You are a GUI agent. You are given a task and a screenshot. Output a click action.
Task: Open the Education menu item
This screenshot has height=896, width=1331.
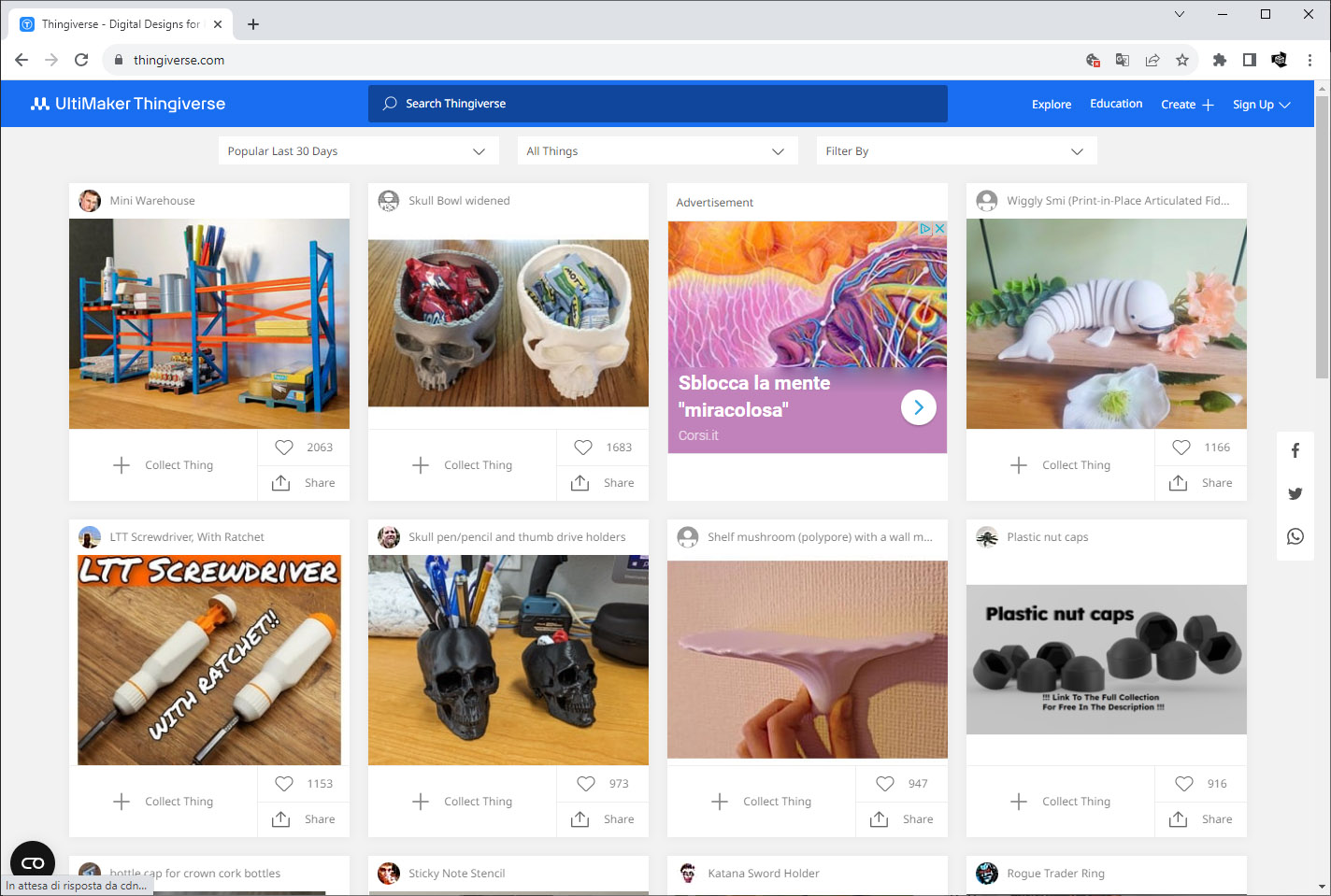point(1116,104)
